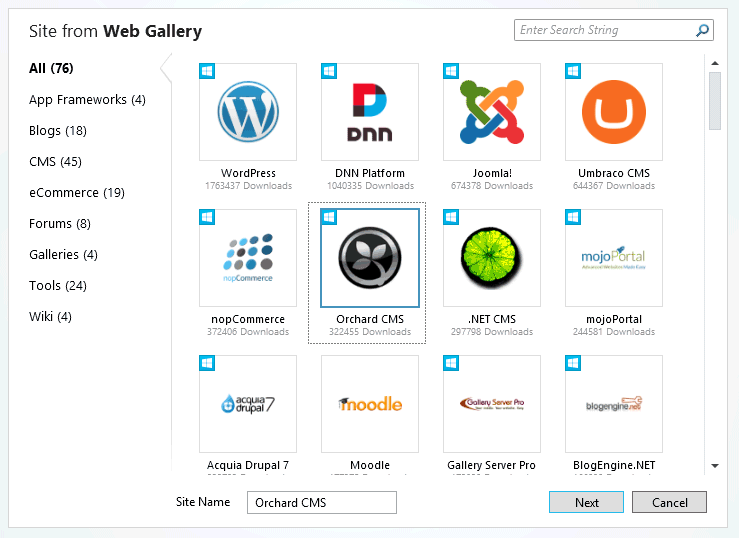Click the Joomla! name label
This screenshot has width=739, height=538.
pos(492,173)
